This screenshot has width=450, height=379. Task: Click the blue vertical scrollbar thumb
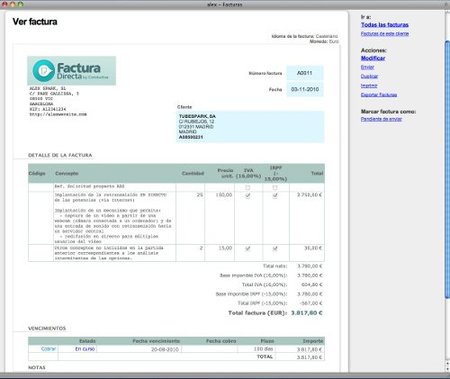pos(447,170)
